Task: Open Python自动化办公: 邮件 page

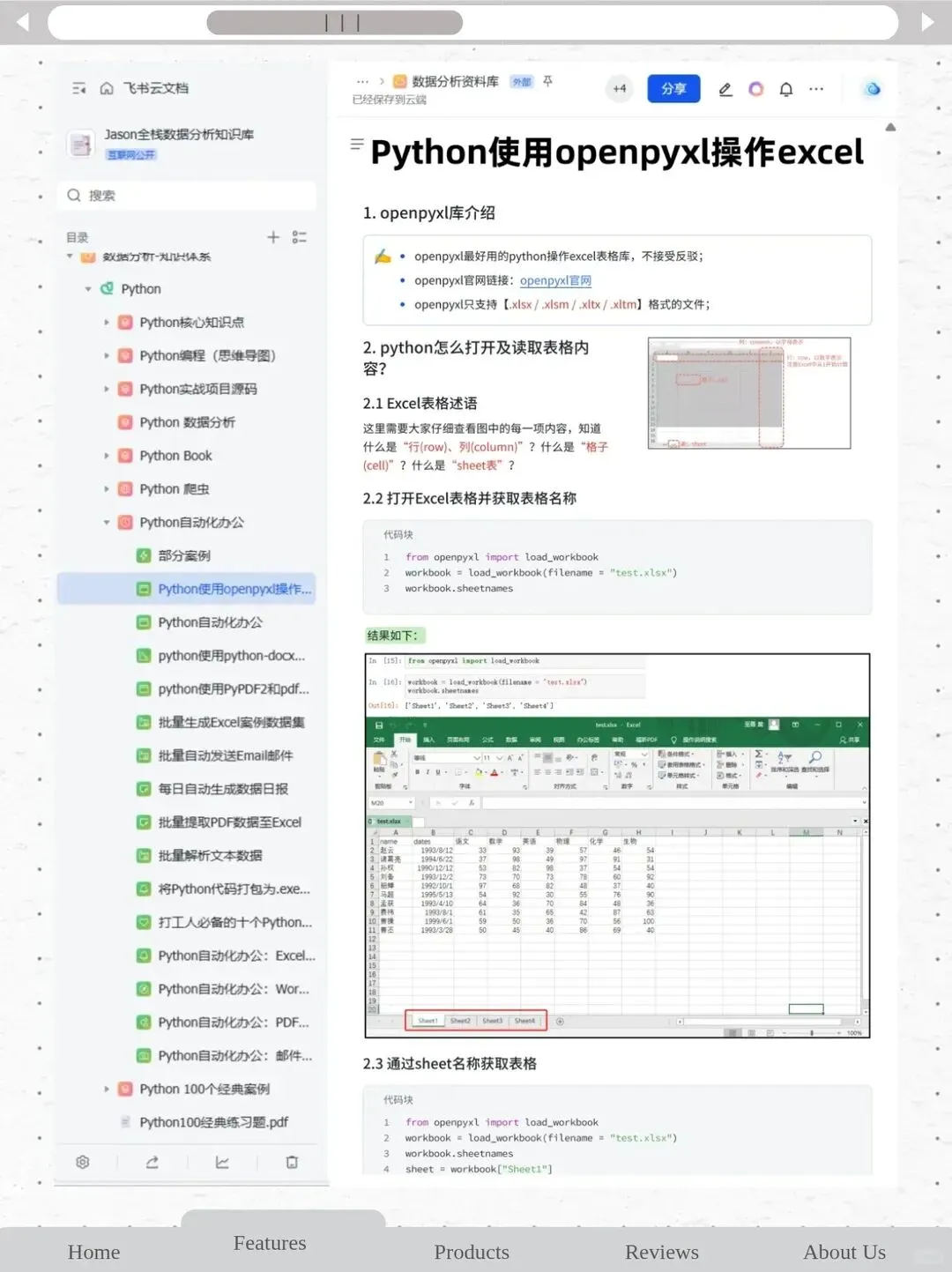Action: pos(234,1056)
